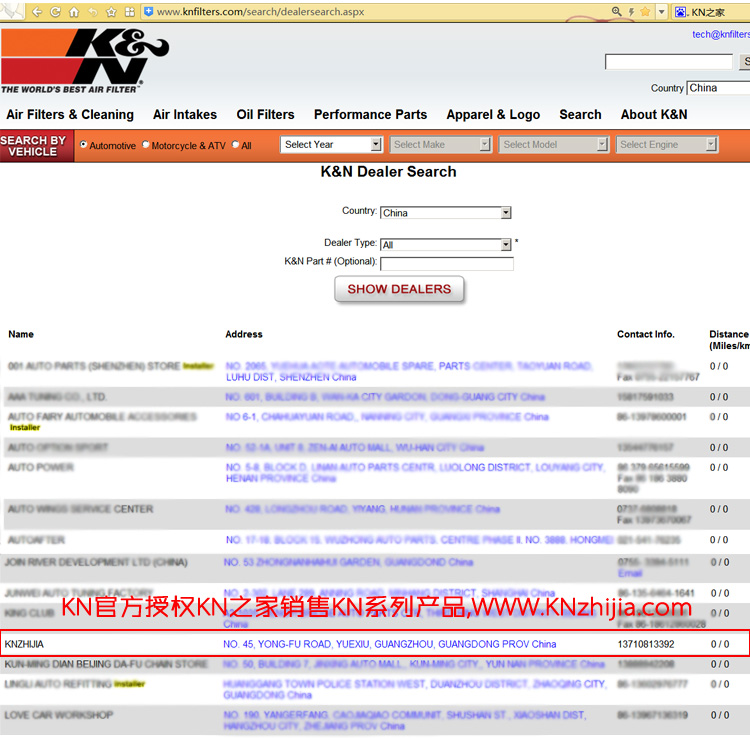Screen dimensions: 750x738
Task: Reload the page with refresh icon
Action: point(55,11)
